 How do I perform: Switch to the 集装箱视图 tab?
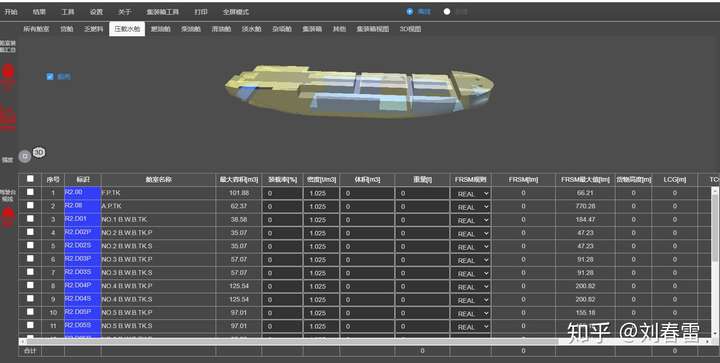pyautogui.click(x=373, y=29)
